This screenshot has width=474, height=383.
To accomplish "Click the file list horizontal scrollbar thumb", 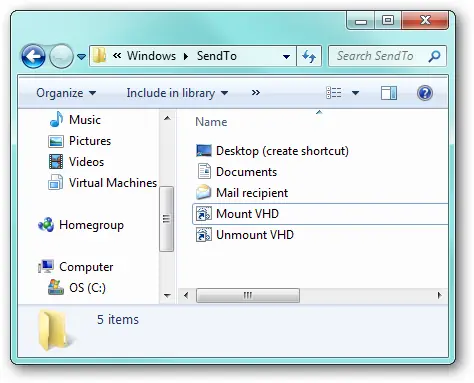I will [248, 295].
